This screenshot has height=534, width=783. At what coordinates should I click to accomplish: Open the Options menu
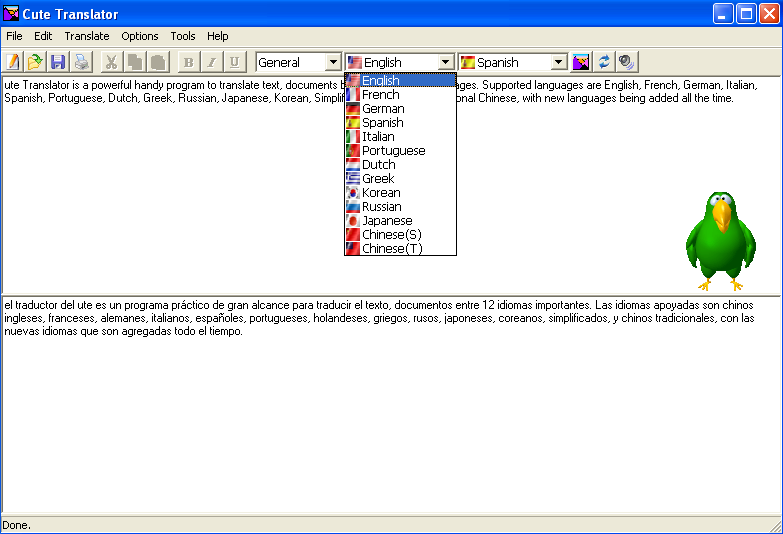click(140, 36)
